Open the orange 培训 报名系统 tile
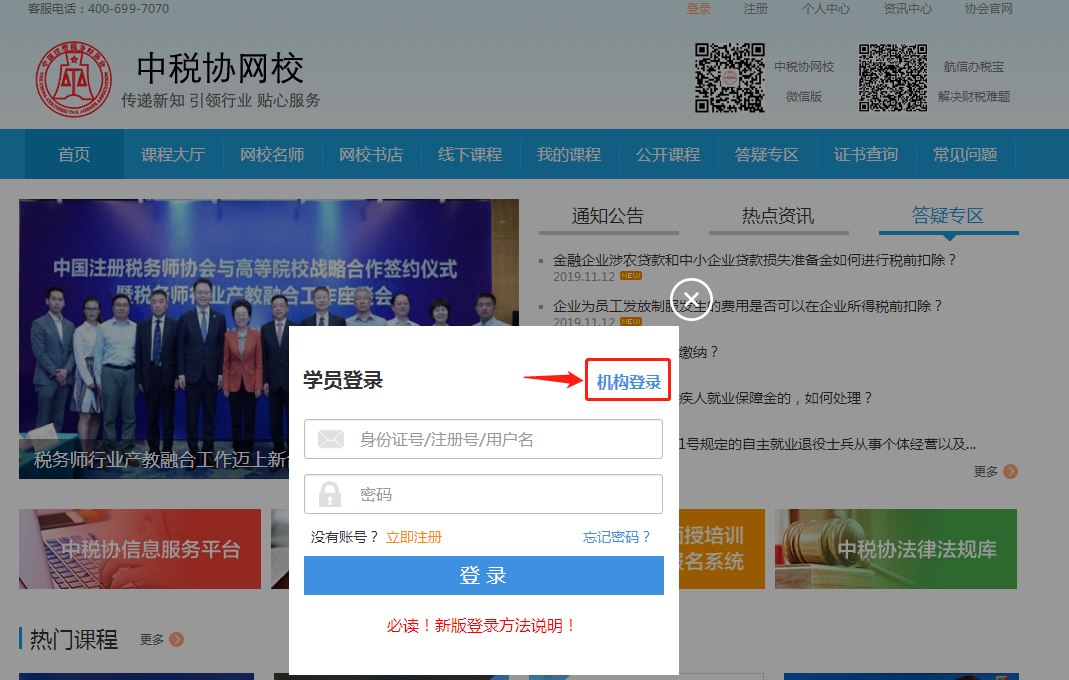The image size is (1069, 680). (x=721, y=549)
